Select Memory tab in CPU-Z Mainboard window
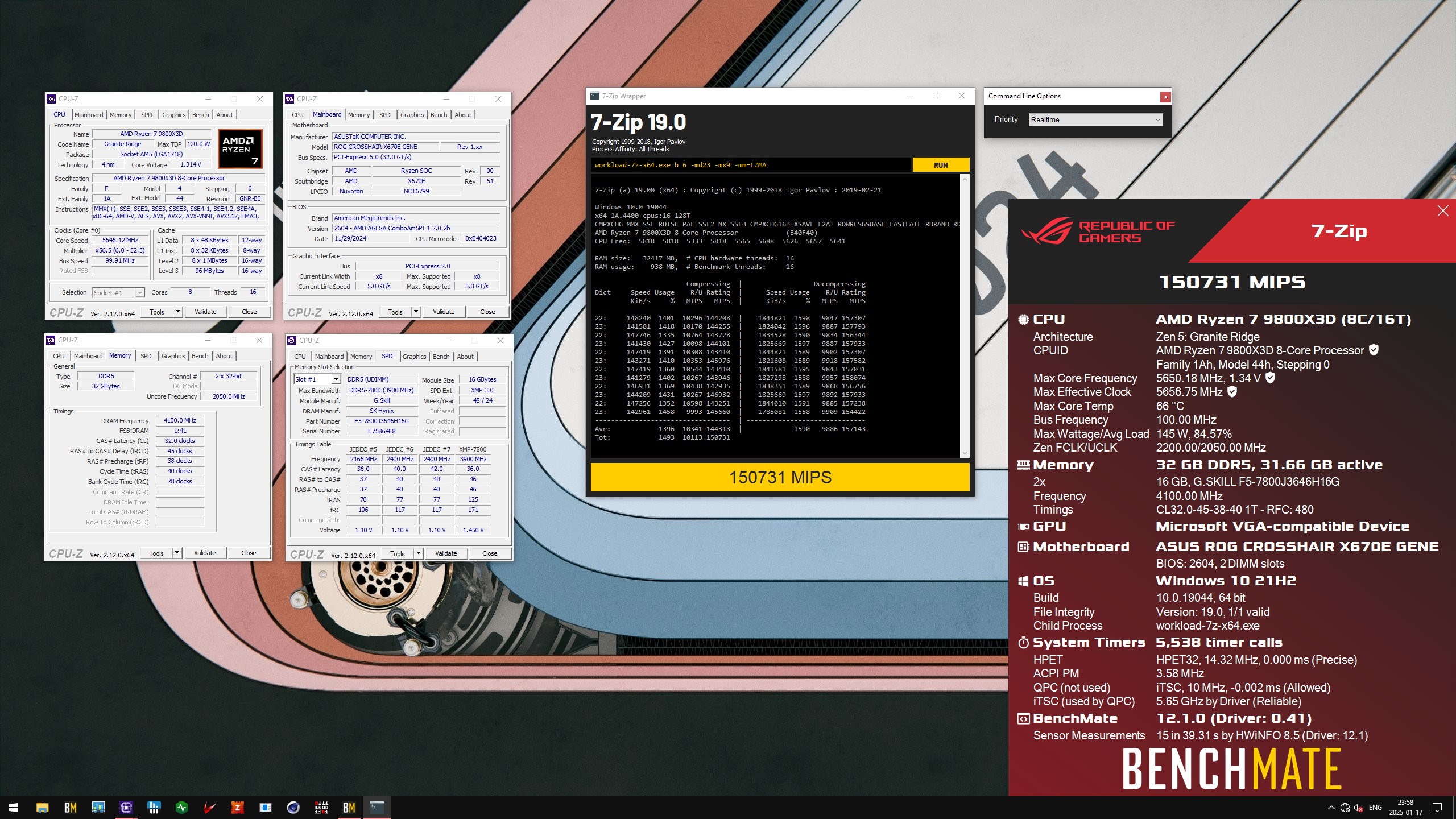Viewport: 1456px width, 819px height. click(x=359, y=115)
